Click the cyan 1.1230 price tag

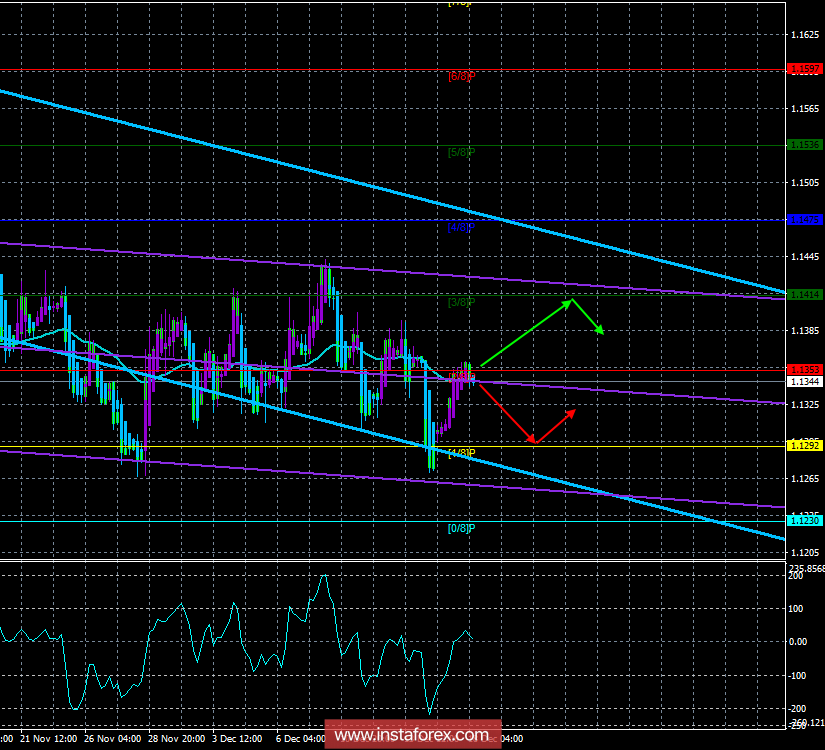point(805,521)
